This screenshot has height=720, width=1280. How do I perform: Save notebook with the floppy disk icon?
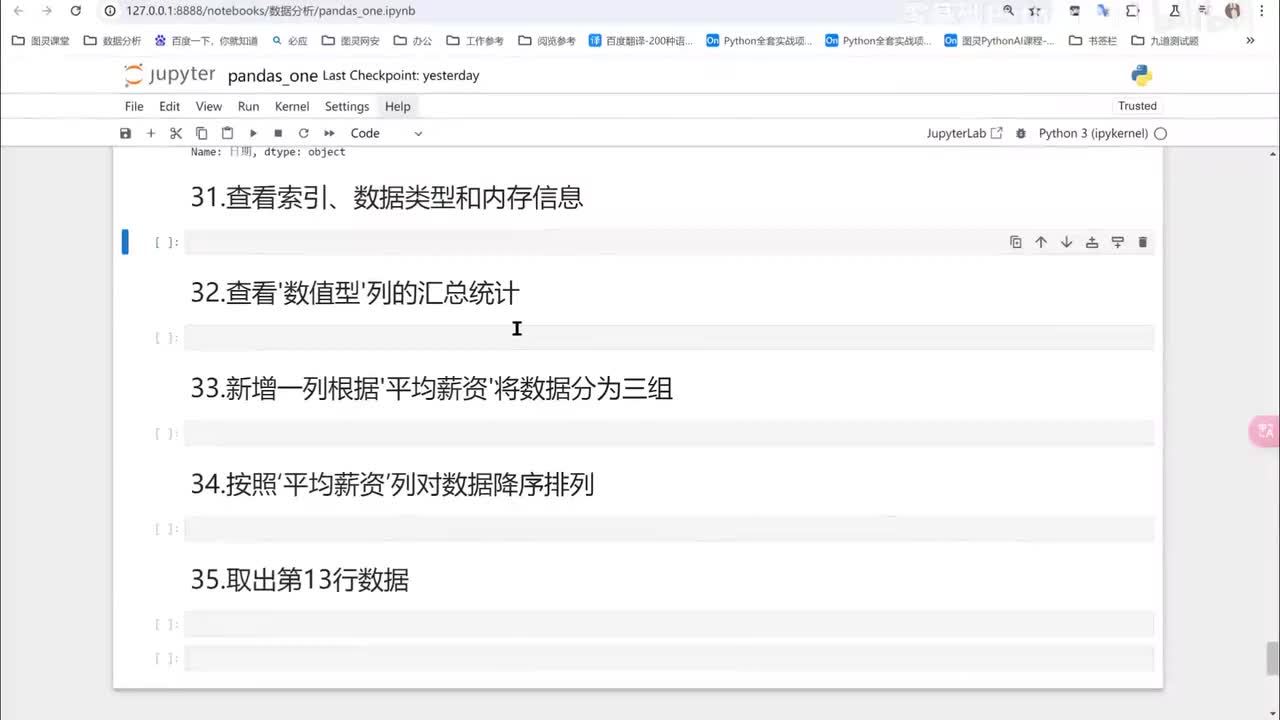coord(125,133)
